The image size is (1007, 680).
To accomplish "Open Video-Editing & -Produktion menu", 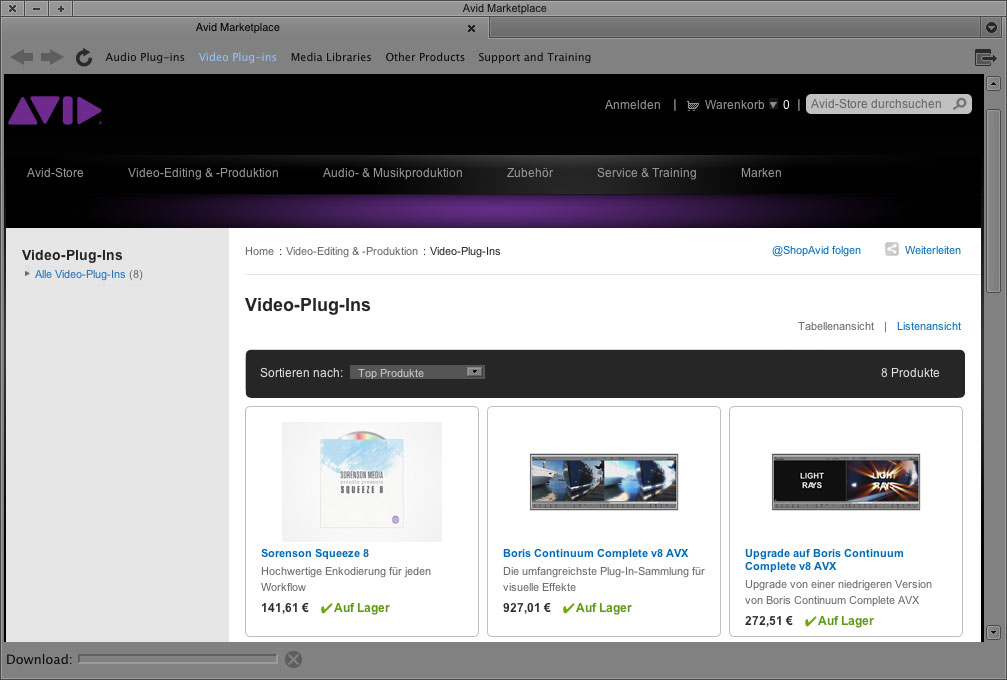I will point(203,173).
